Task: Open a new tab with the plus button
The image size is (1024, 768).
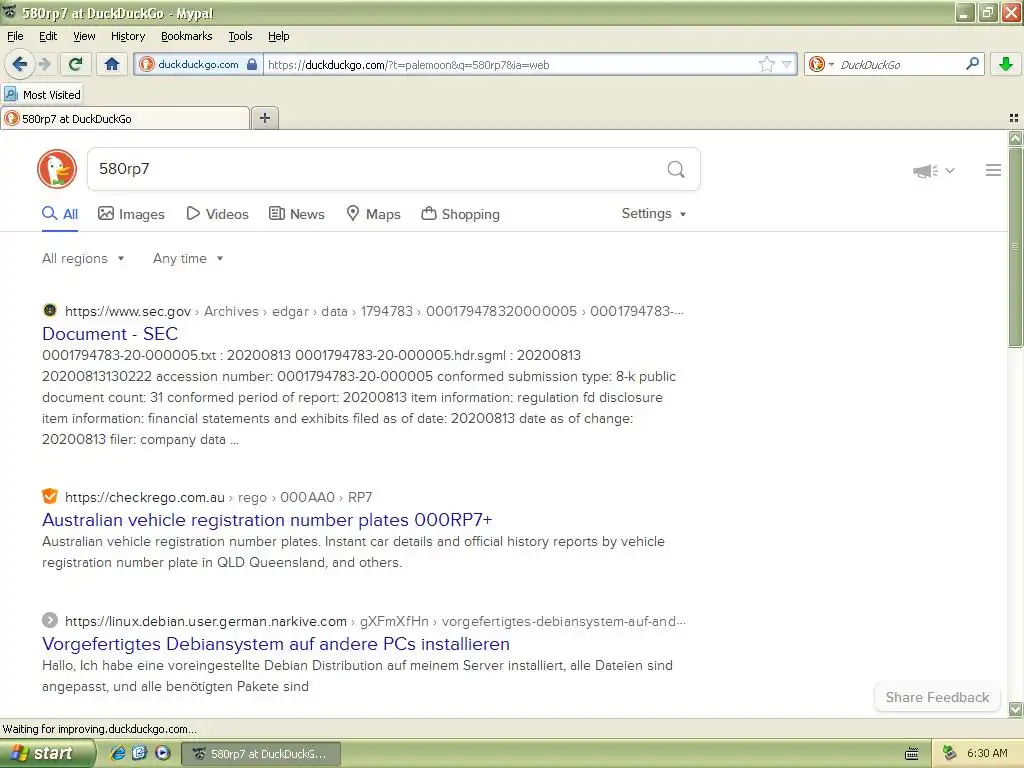Action: (264, 118)
